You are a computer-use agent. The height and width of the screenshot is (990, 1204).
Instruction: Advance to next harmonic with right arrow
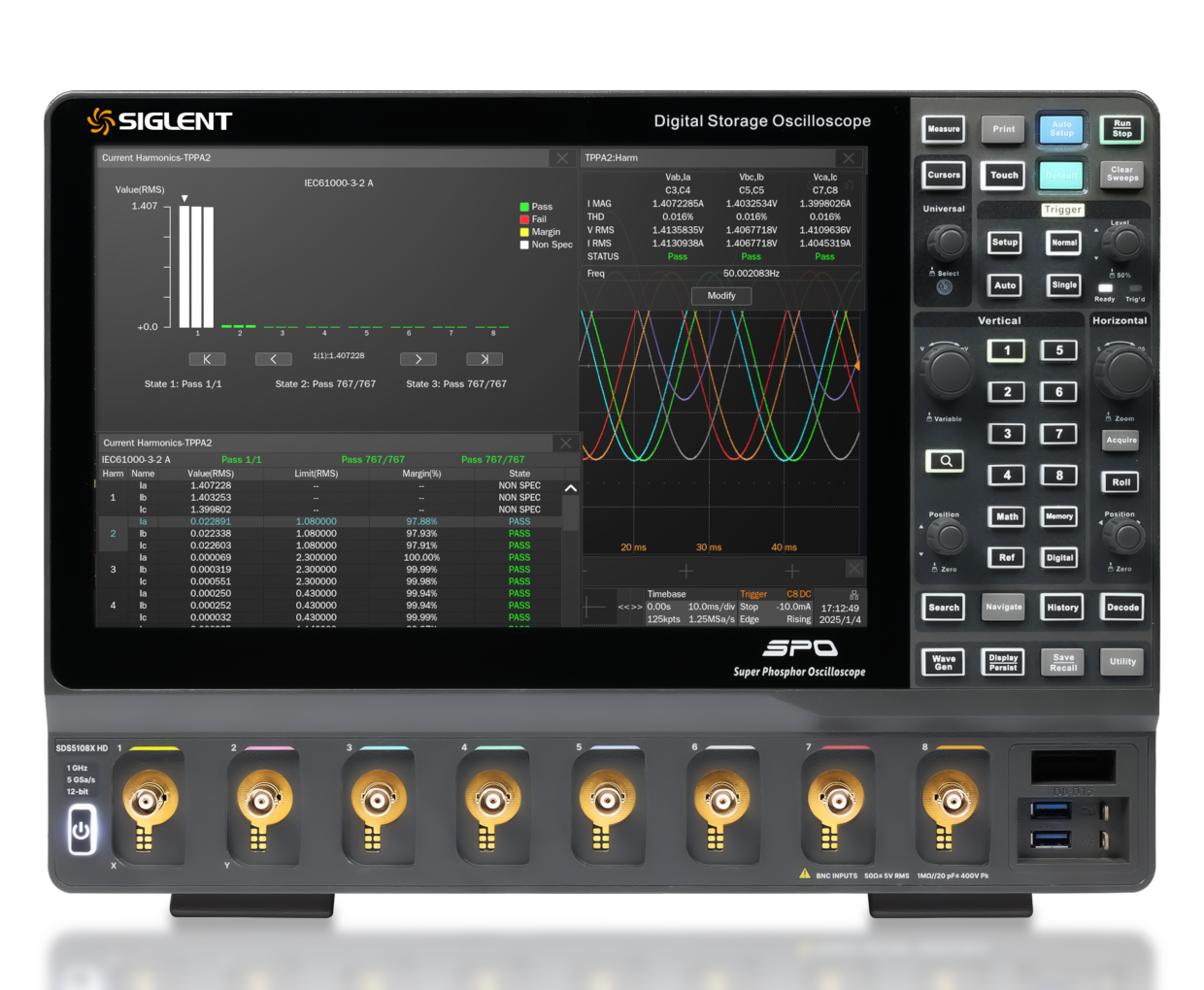(x=418, y=359)
